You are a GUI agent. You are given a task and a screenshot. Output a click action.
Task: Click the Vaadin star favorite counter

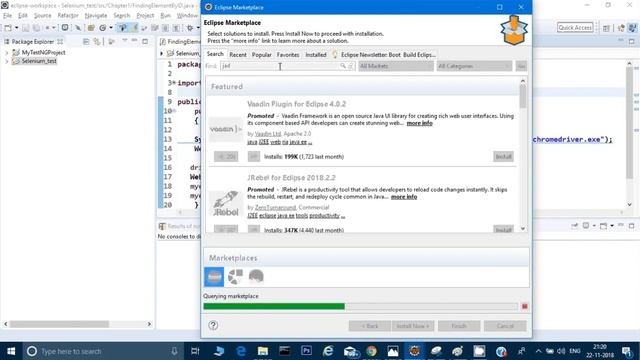[x=226, y=157]
